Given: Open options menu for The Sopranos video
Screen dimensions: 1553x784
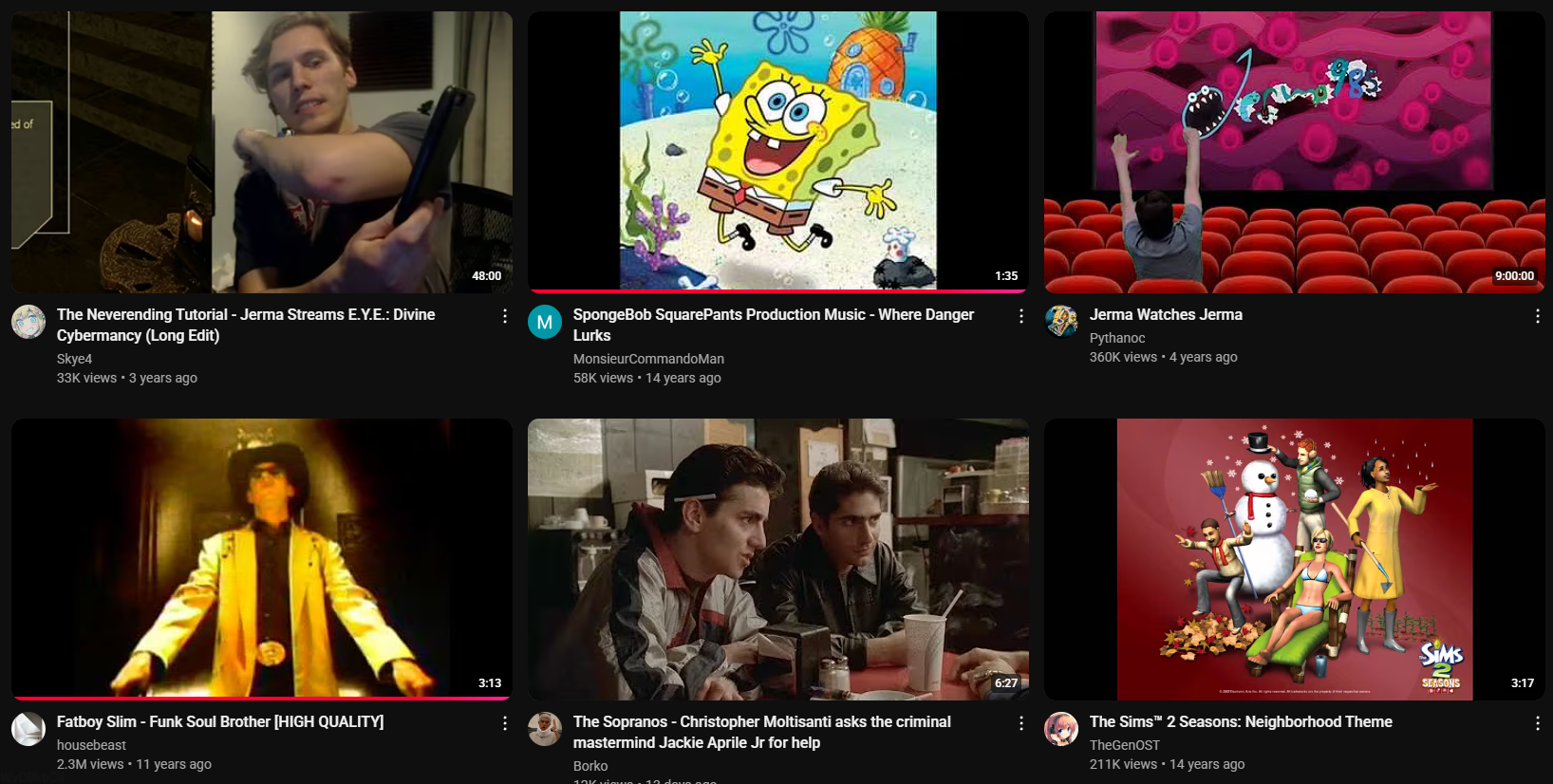Looking at the screenshot, I should click(1021, 723).
